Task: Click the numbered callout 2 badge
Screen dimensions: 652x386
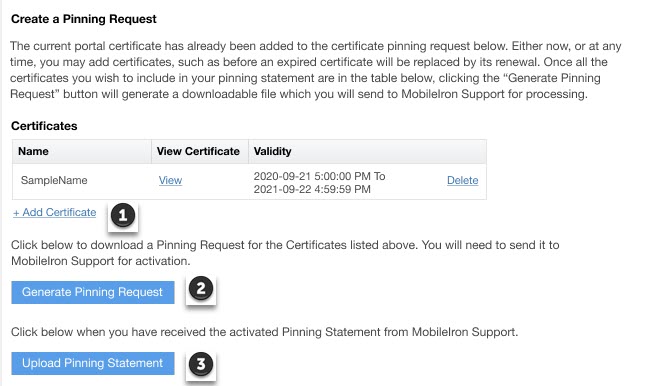Action: point(201,289)
